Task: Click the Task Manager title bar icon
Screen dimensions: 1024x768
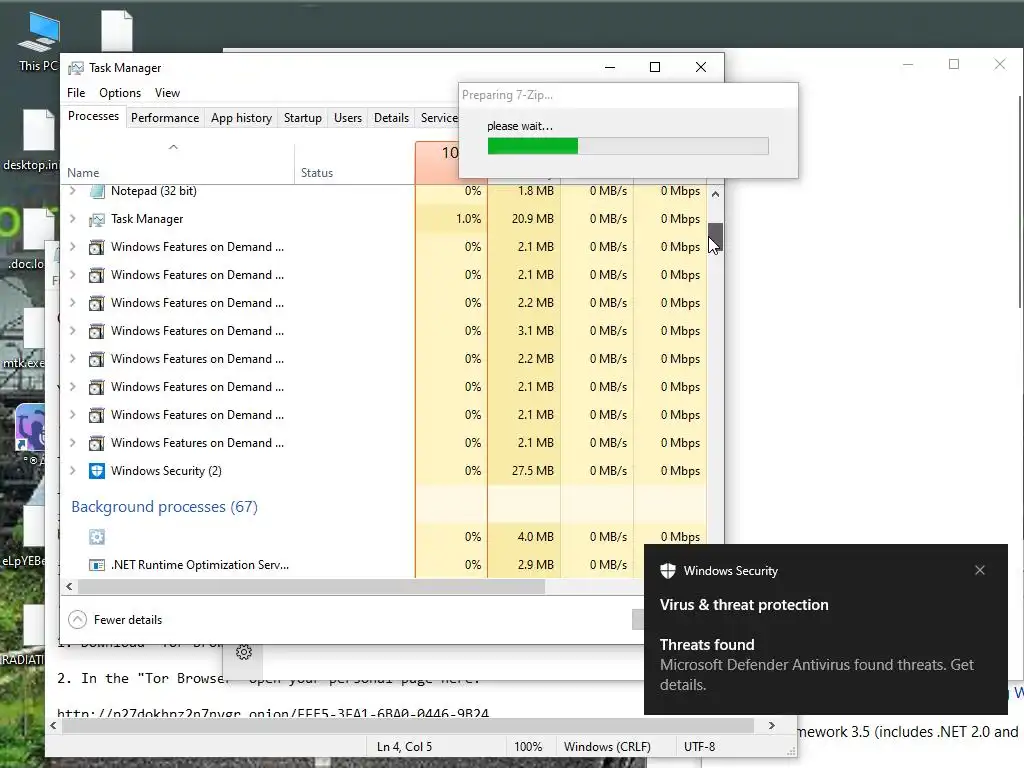Action: tap(76, 68)
